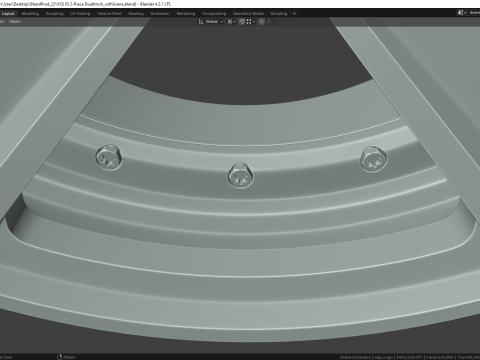The height and width of the screenshot is (360, 480).
Task: Open the Compositing workspace tab
Action: point(214,13)
